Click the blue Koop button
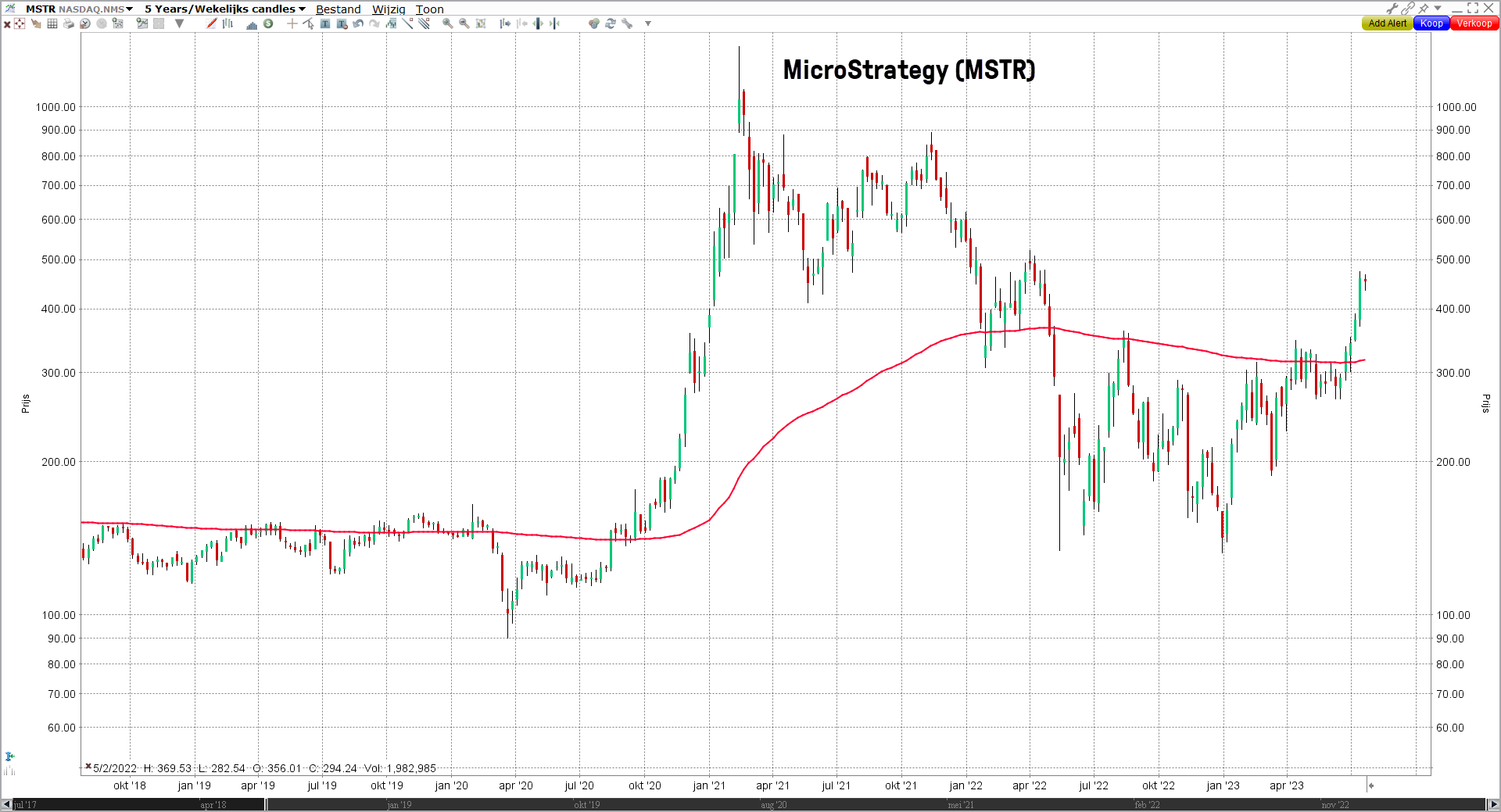The height and width of the screenshot is (812, 1501). pos(1431,23)
